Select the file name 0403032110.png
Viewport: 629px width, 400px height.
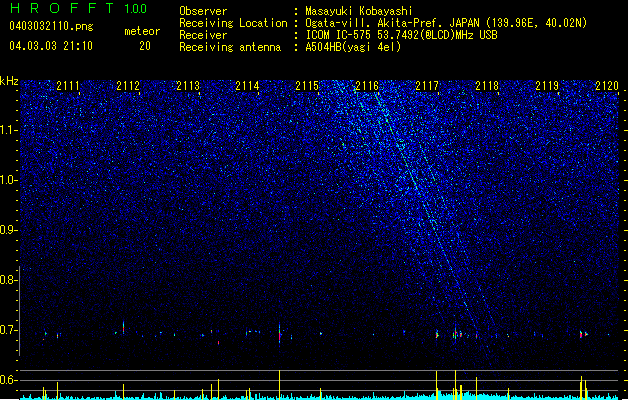tap(51, 26)
